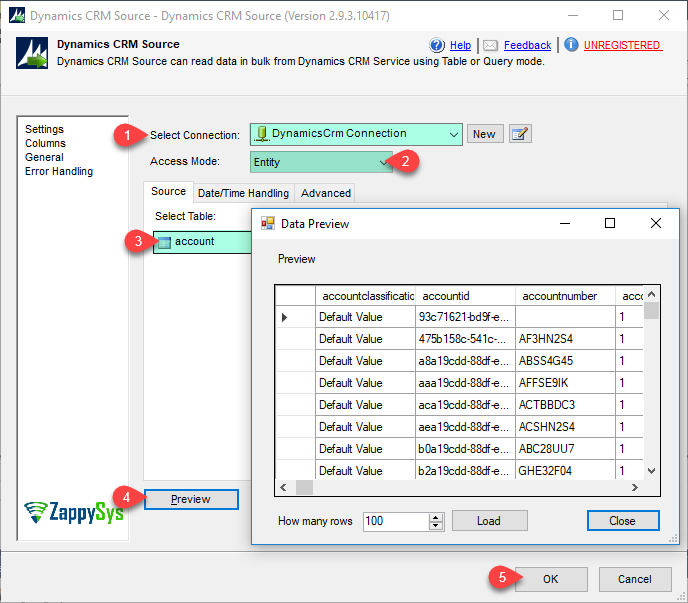
Task: Decrease the row count with down stepper
Action: [436, 526]
